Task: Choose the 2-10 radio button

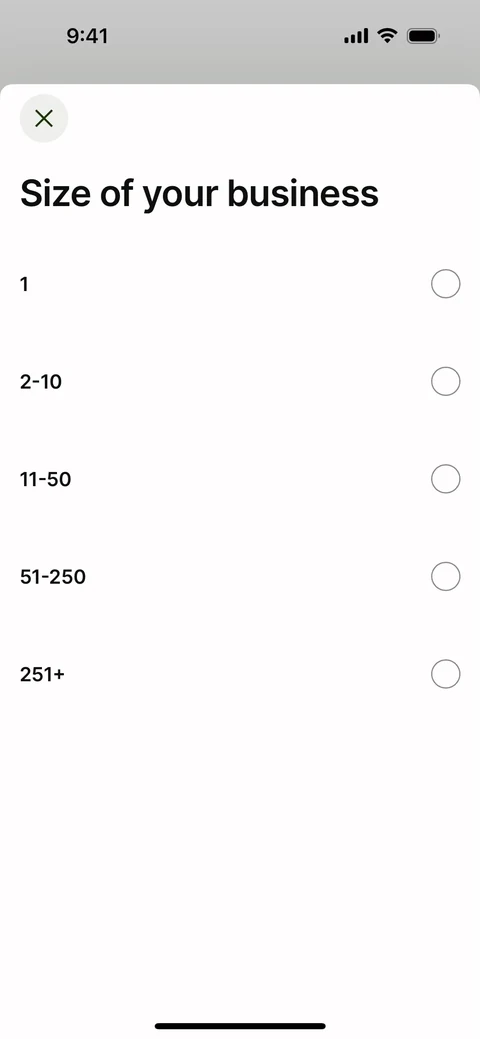Action: [446, 381]
